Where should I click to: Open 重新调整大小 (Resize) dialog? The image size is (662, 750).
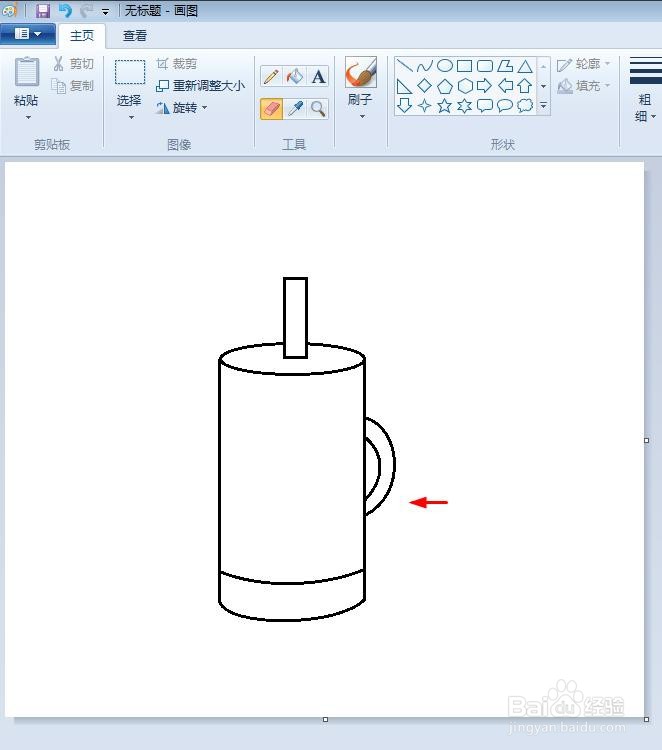(200, 86)
